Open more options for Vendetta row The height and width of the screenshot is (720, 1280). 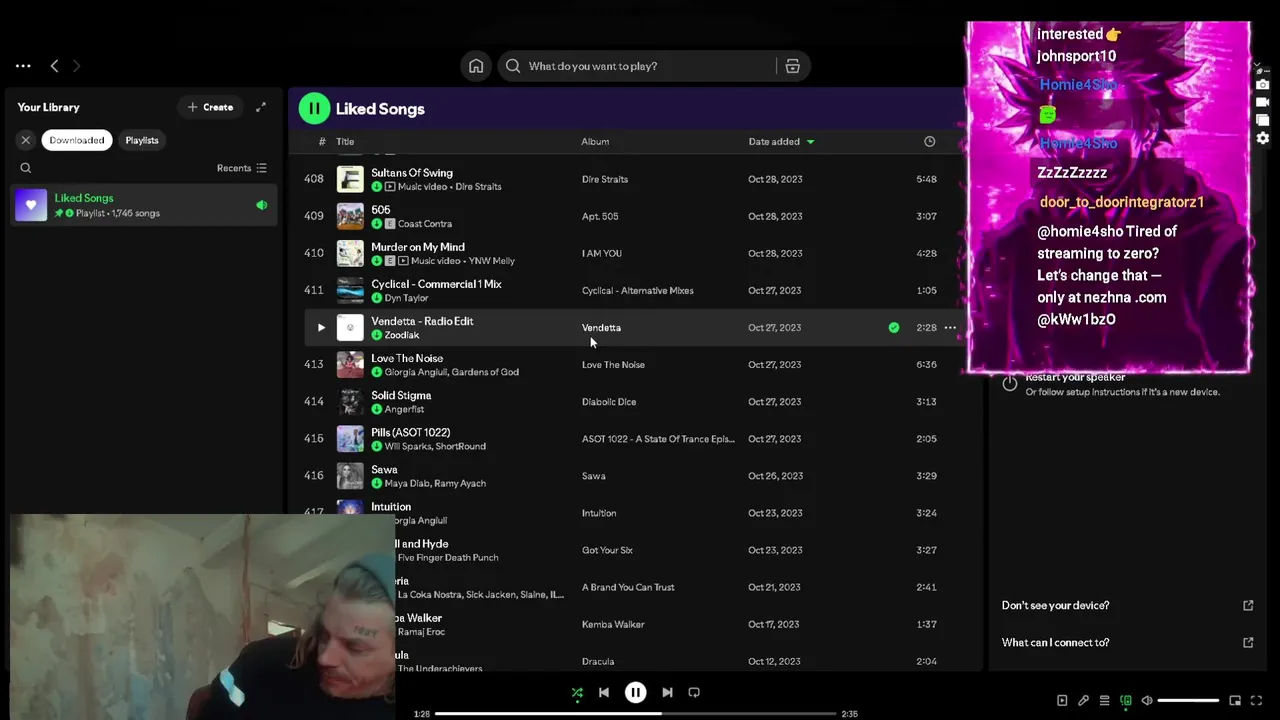(950, 327)
